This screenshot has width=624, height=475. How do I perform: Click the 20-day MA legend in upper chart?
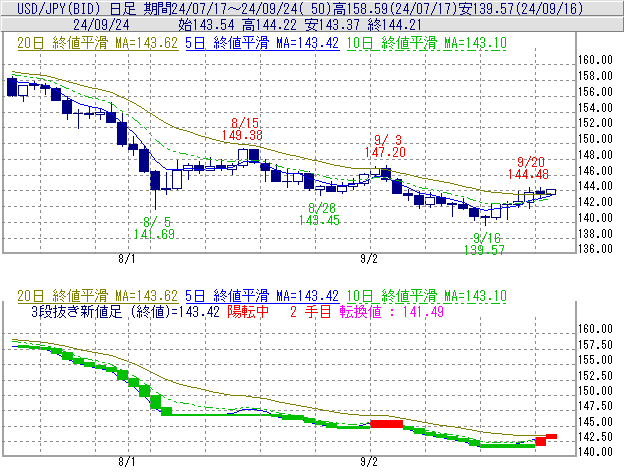[98, 43]
